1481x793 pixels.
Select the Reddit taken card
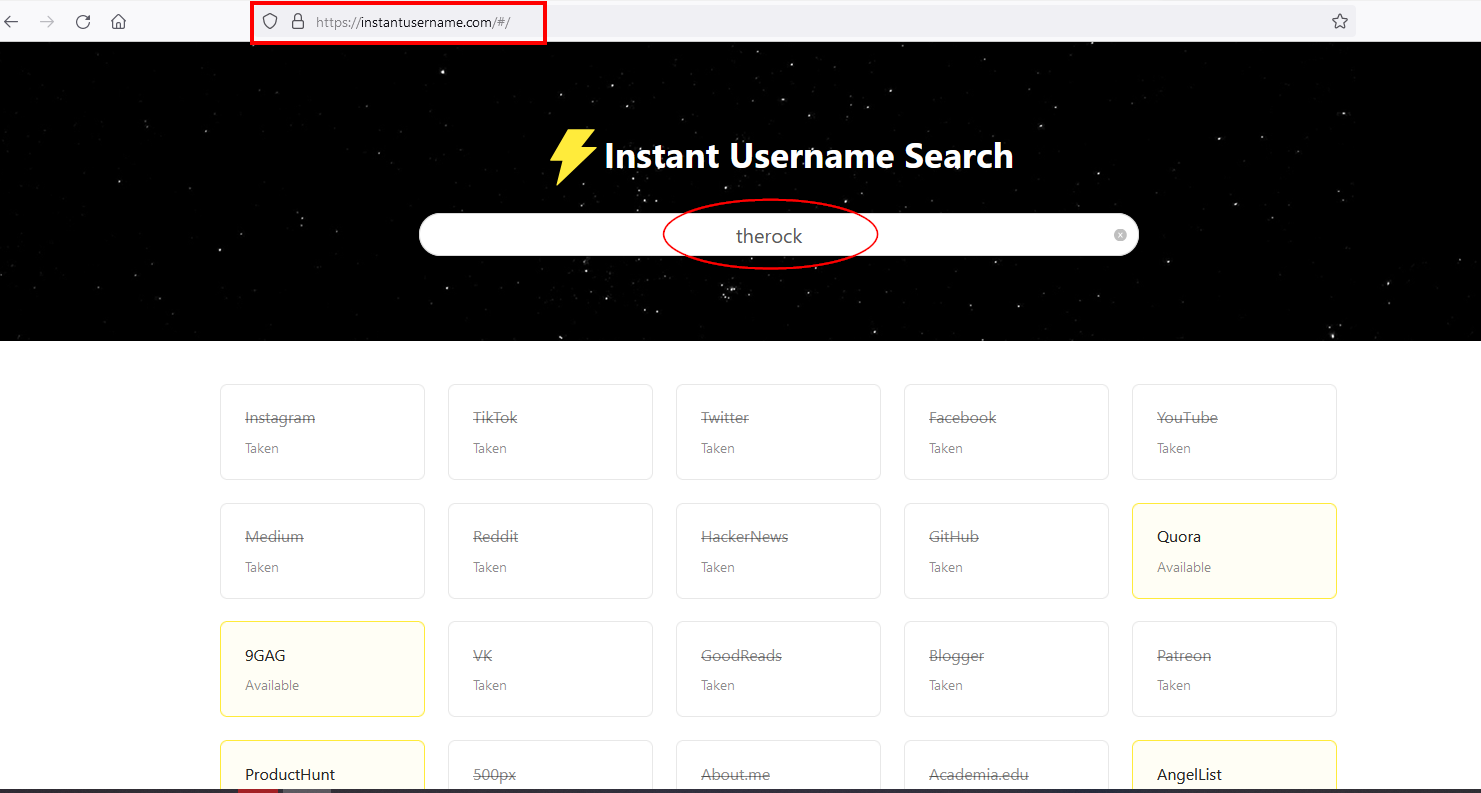[x=550, y=551]
